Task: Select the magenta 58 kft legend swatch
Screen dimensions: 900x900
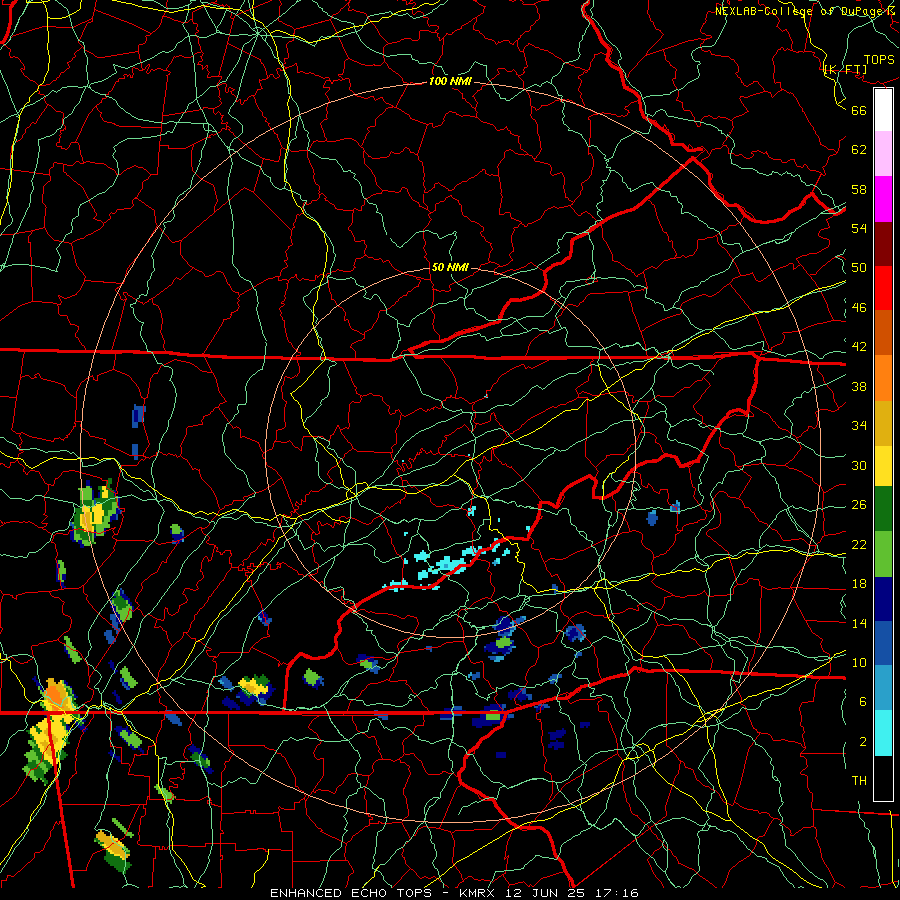Action: click(x=883, y=199)
